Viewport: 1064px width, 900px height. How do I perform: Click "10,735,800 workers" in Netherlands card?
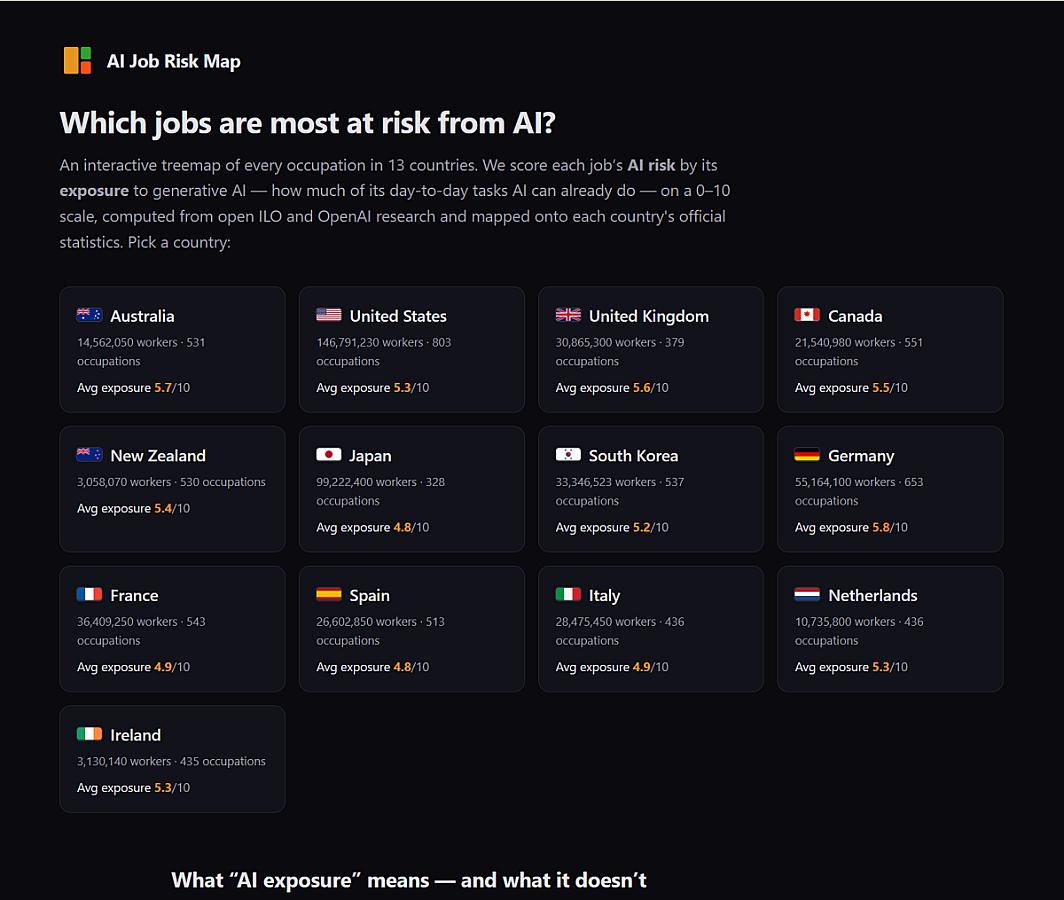[x=845, y=622]
